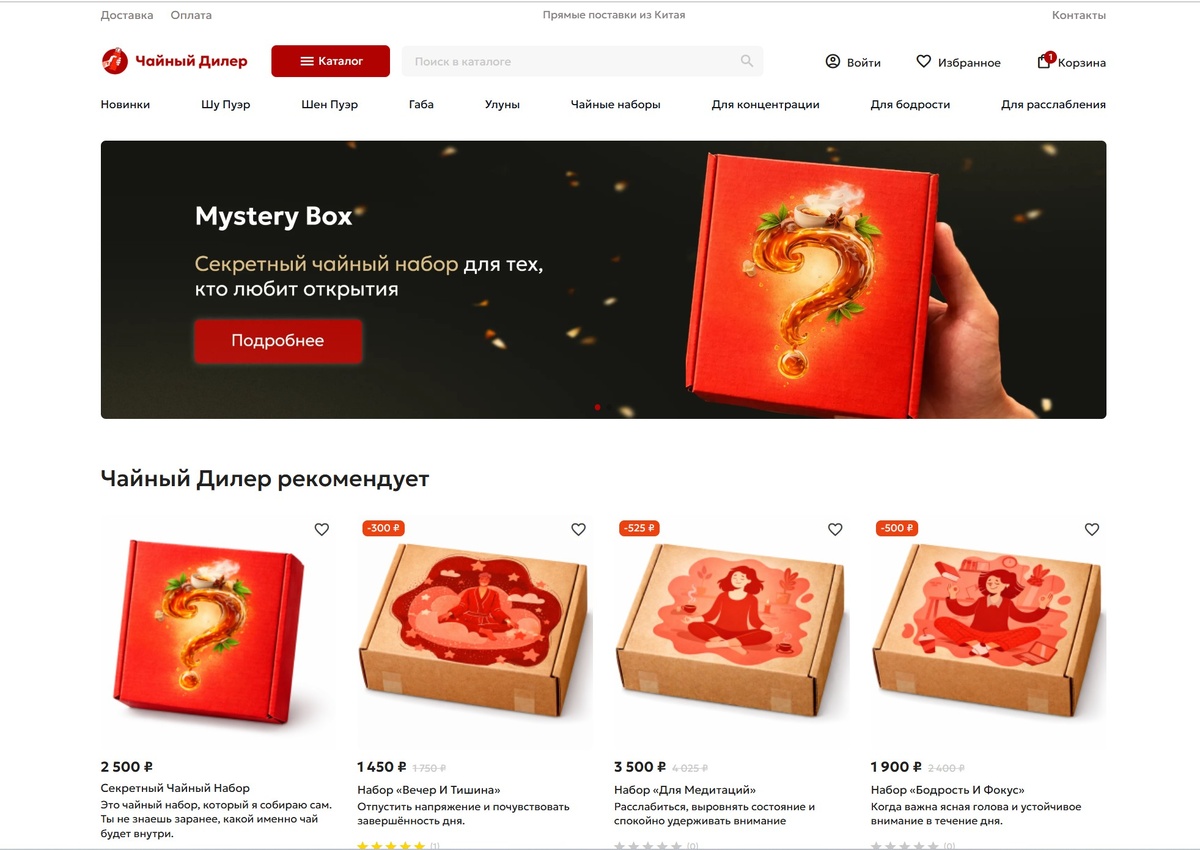This screenshot has height=850, width=1200.
Task: Open the Доставка link
Action: (127, 15)
